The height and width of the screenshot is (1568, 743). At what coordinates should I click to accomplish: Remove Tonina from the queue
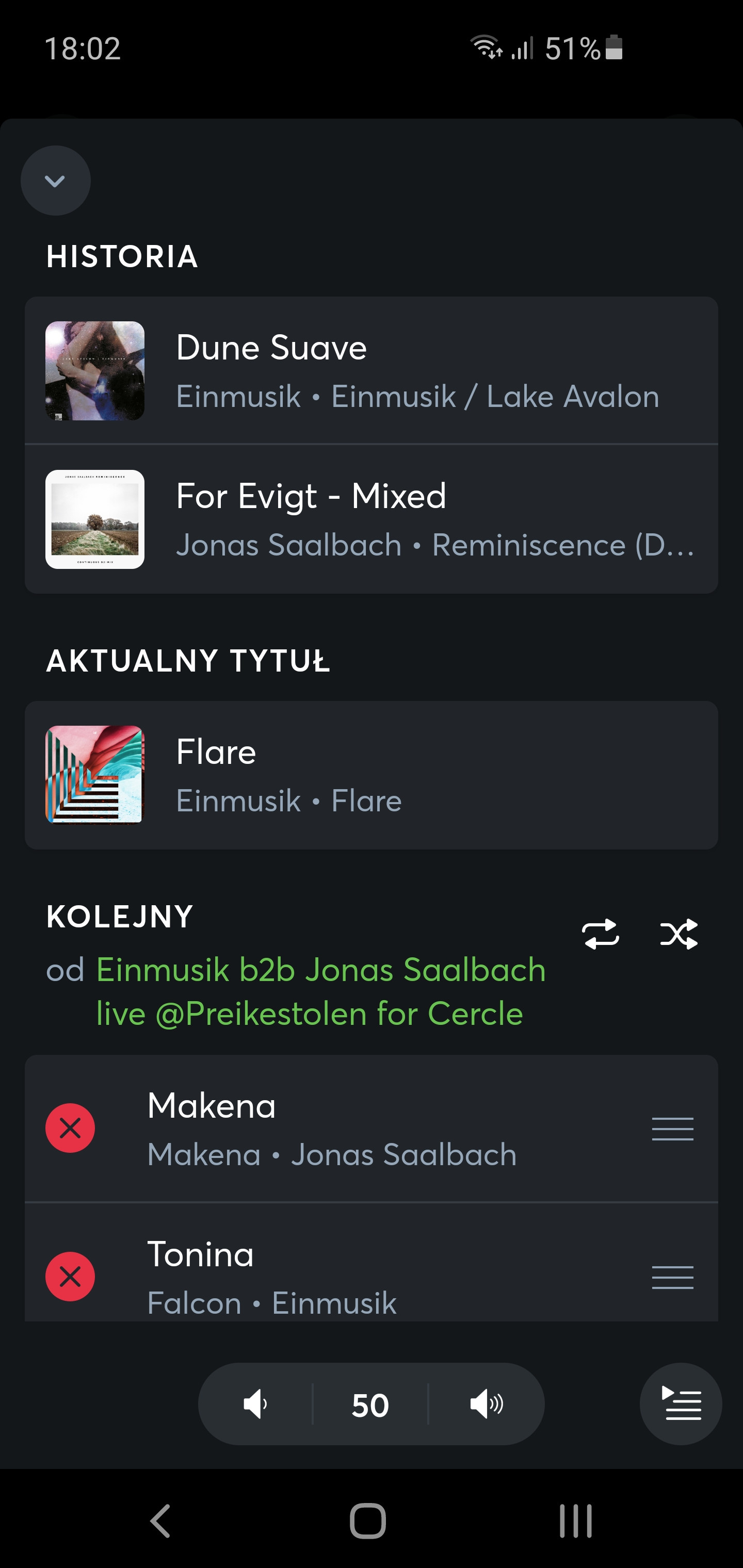pyautogui.click(x=70, y=1277)
